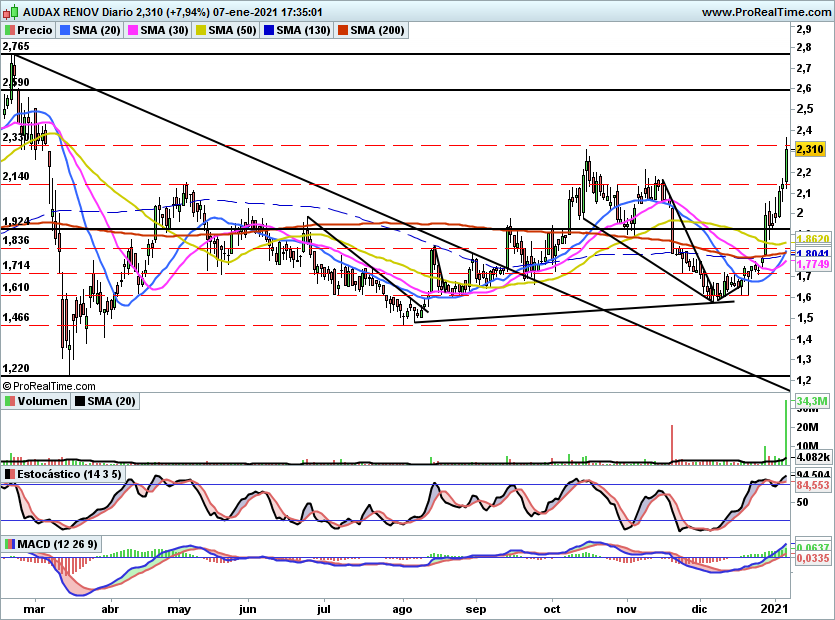Click the black SMA (20) volume swatch
Screen dimensions: 835x620
coord(80,402)
